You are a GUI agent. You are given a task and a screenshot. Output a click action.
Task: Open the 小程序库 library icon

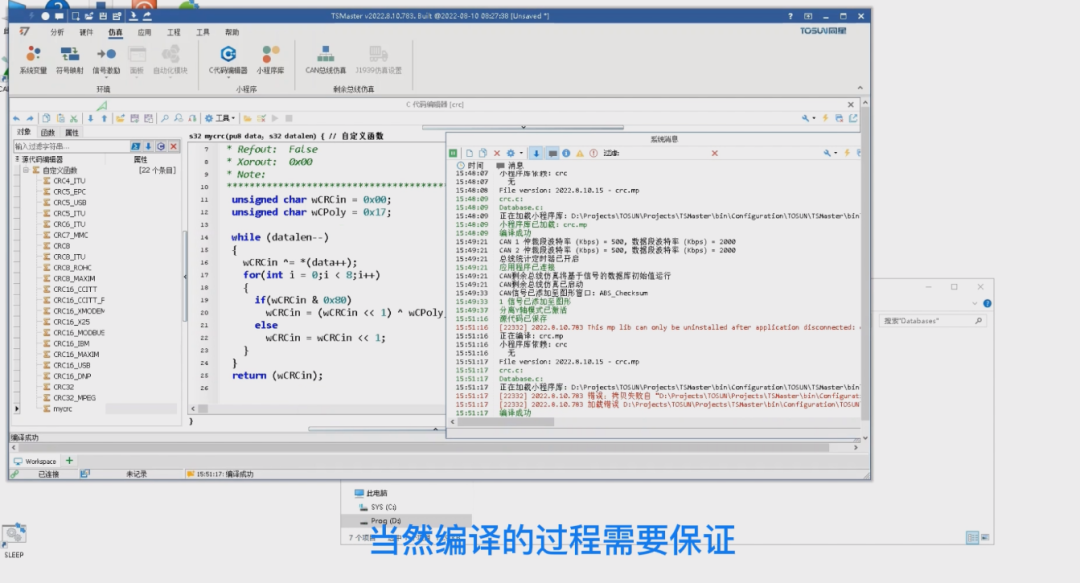pyautogui.click(x=271, y=59)
